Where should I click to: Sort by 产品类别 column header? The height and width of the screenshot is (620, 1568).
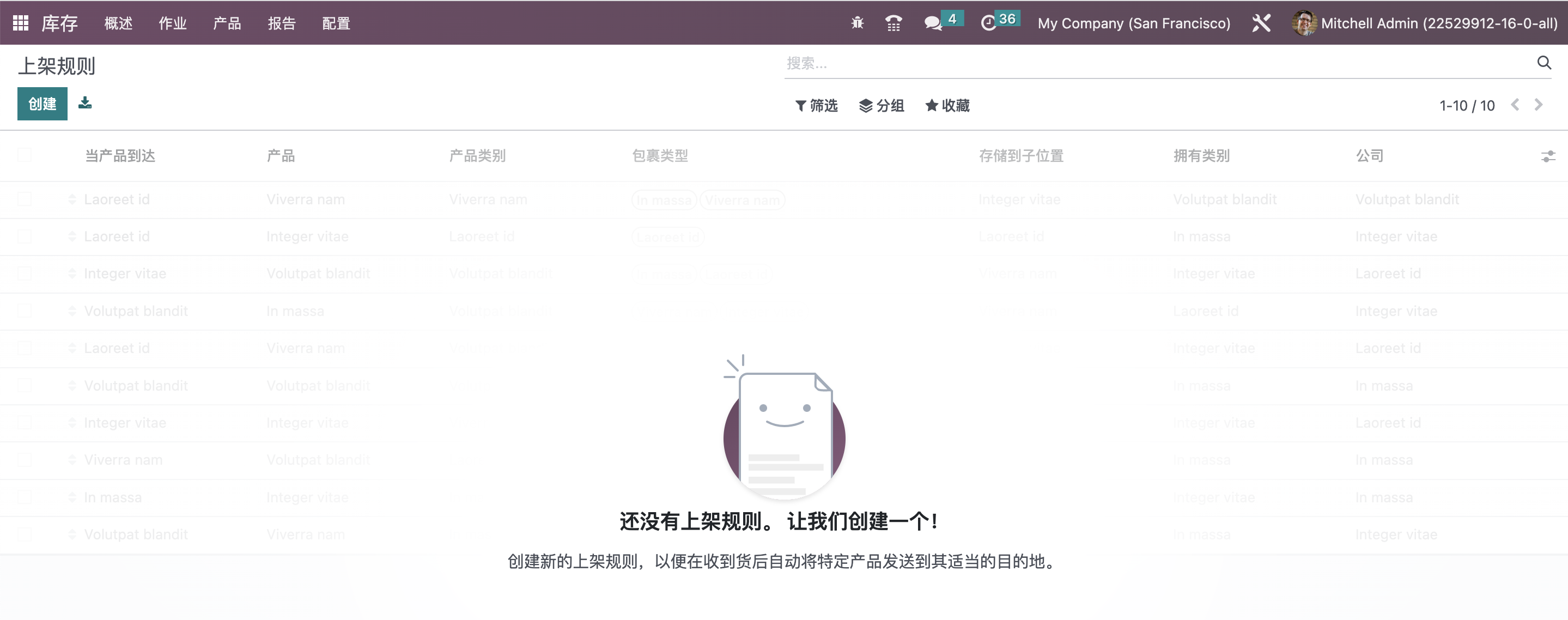point(477,156)
